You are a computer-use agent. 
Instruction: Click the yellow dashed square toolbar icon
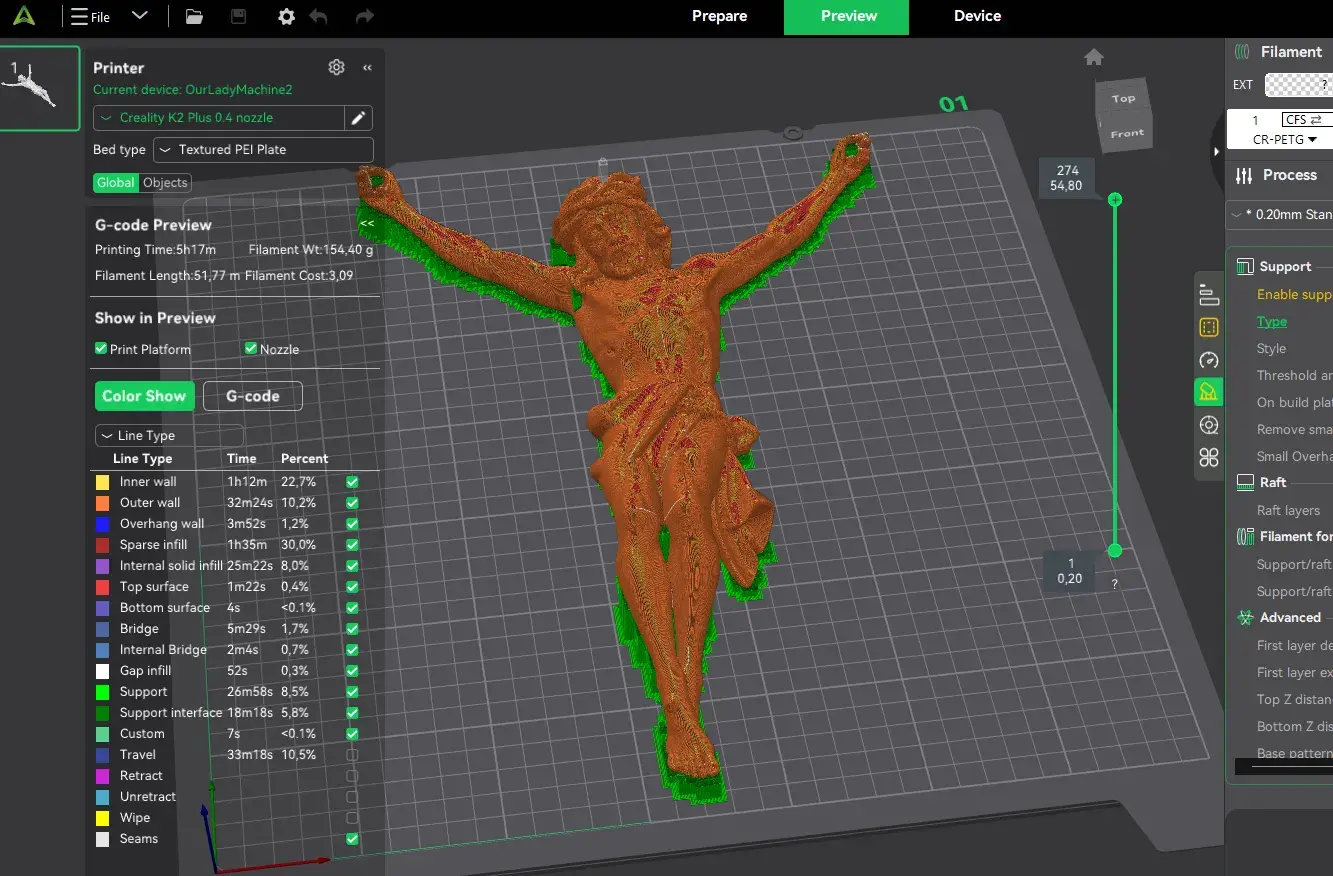pyautogui.click(x=1208, y=327)
